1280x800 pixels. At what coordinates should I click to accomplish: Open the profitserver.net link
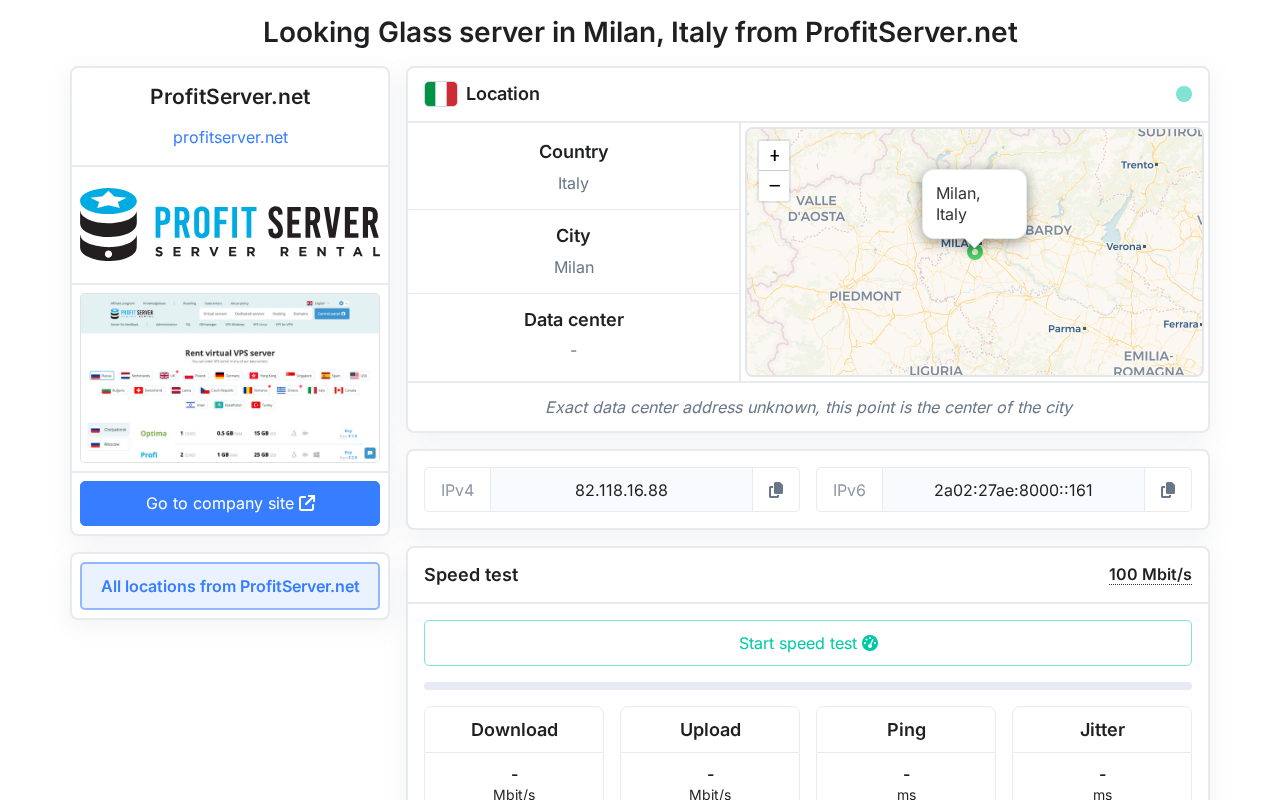230,137
